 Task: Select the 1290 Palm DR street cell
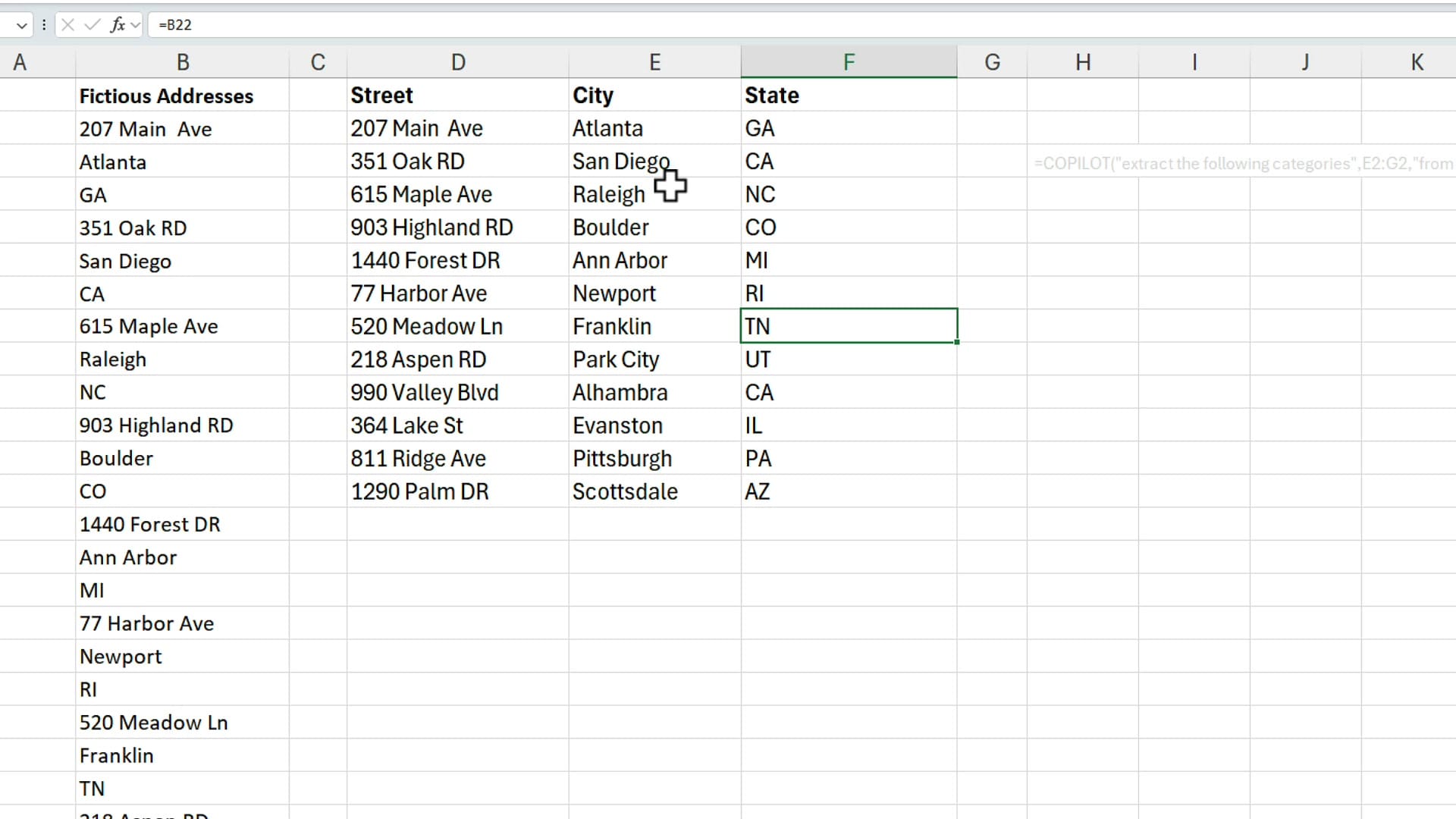(x=457, y=491)
